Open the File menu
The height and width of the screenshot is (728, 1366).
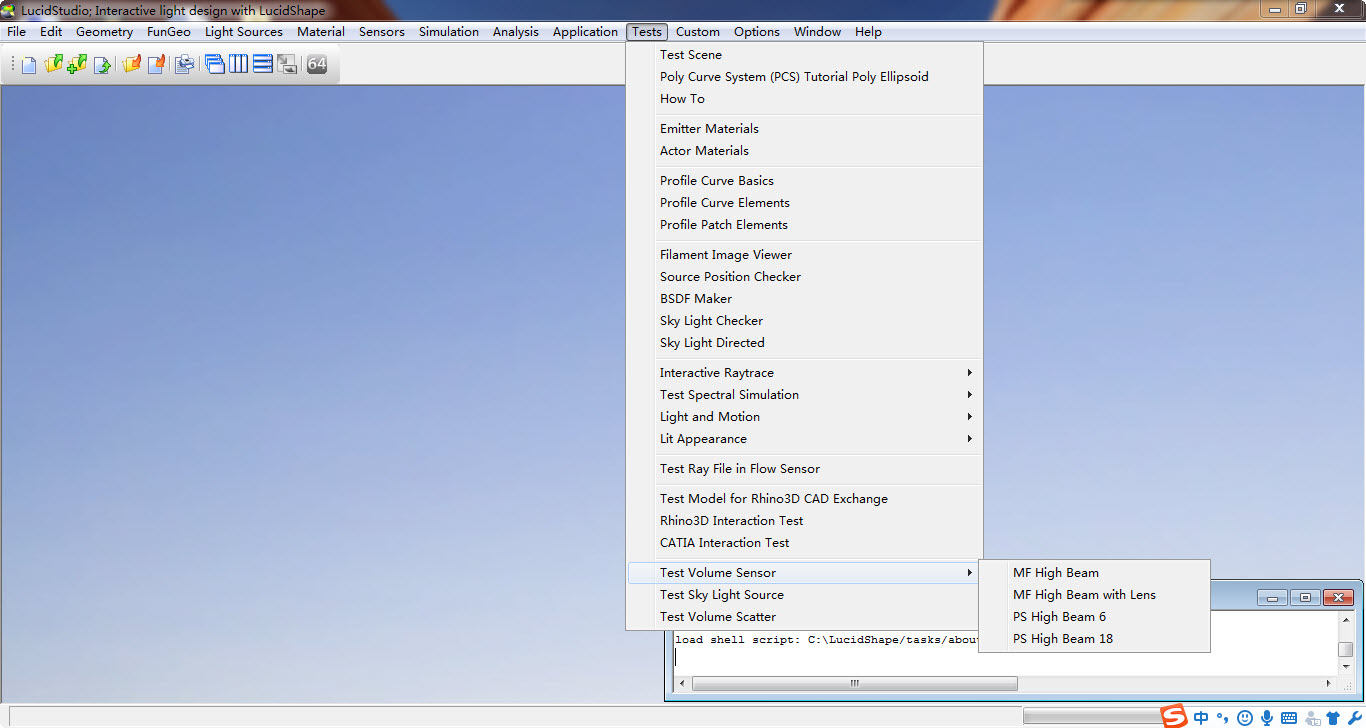pyautogui.click(x=17, y=32)
